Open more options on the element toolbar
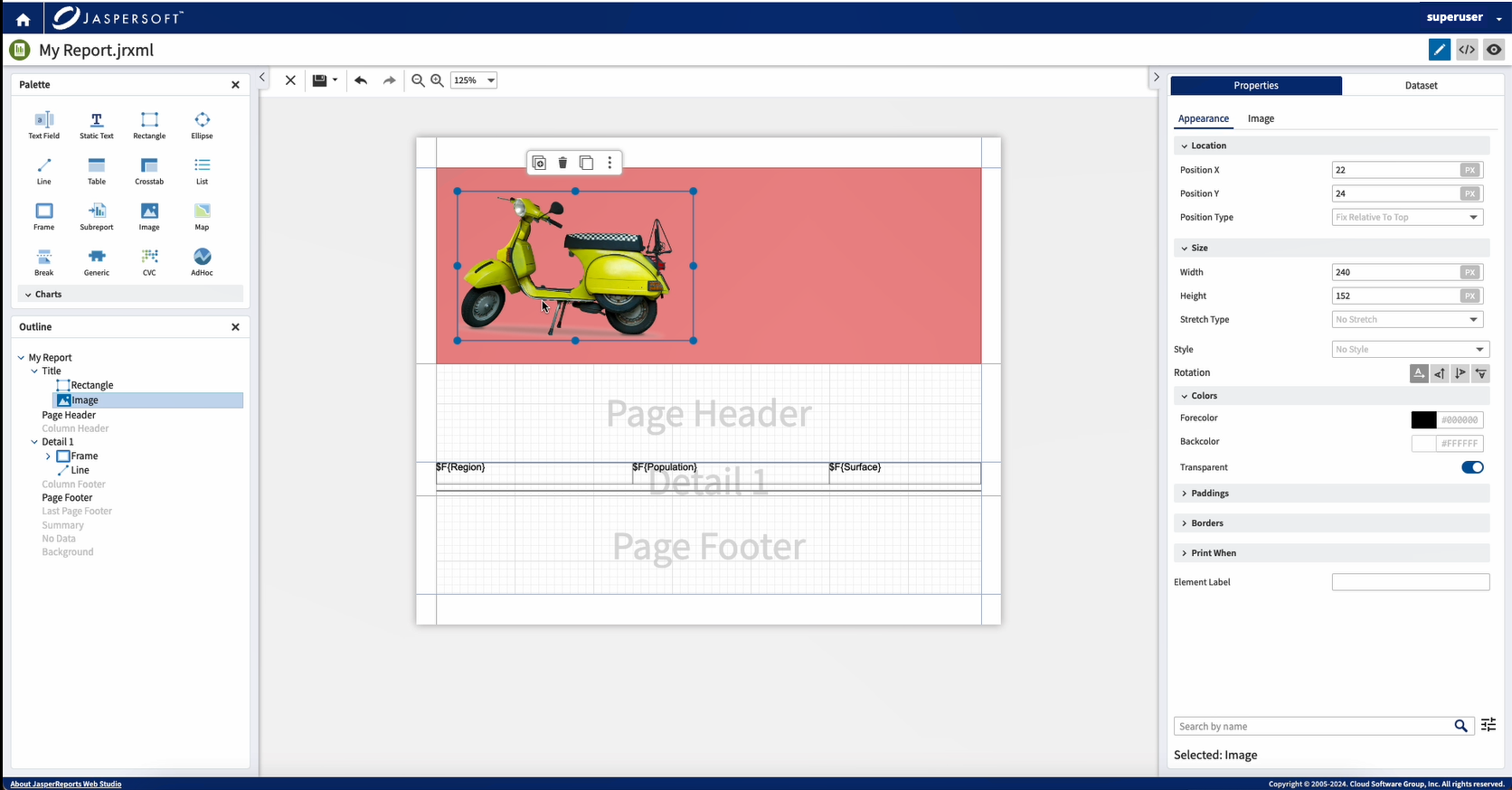 (610, 163)
